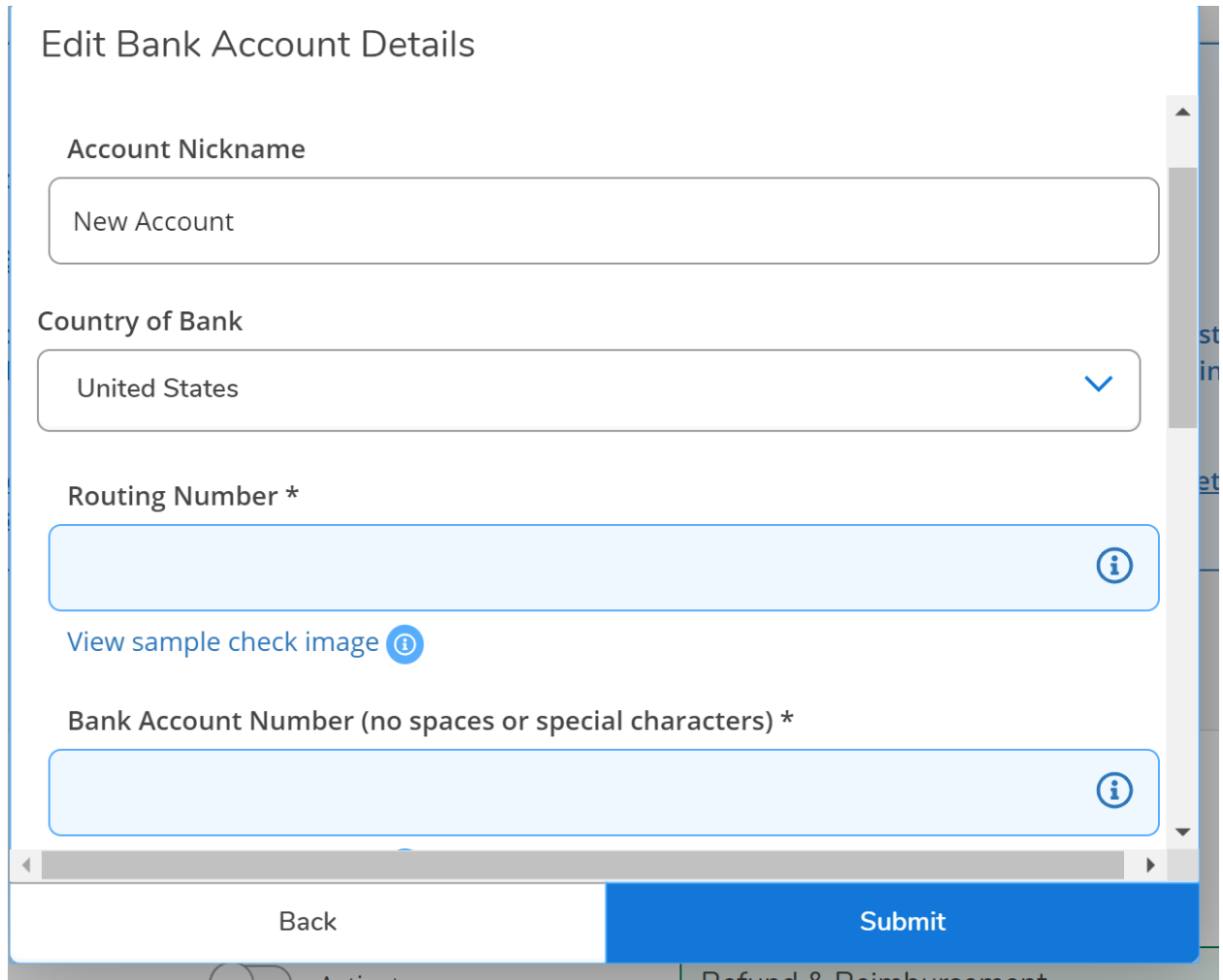Click the vertical scrollbar thumb

pos(1182,296)
